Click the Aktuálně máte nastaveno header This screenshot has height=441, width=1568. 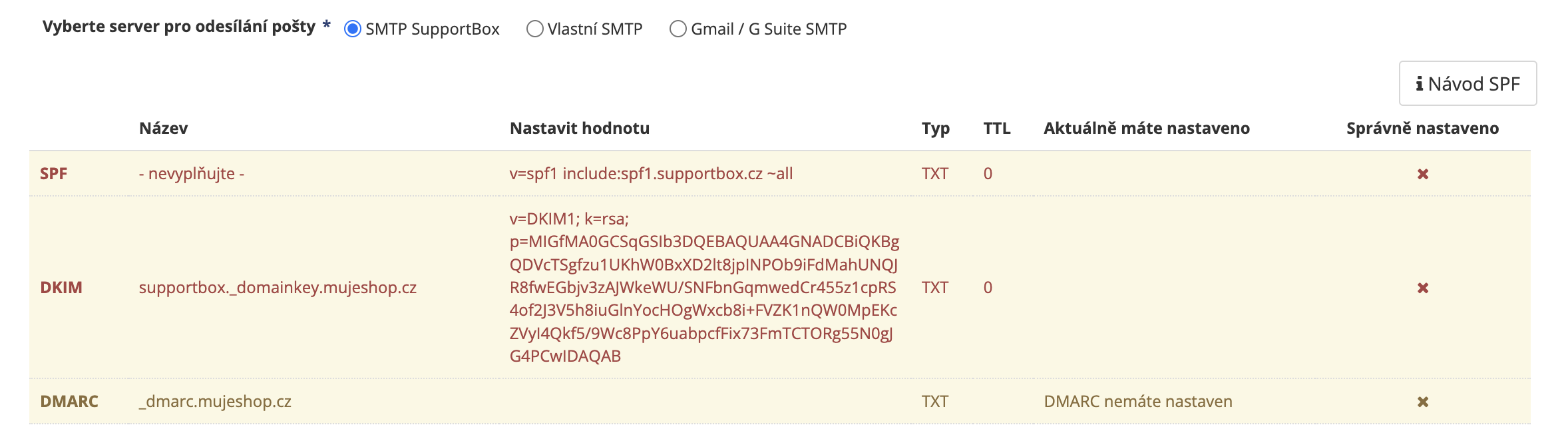[x=1146, y=129]
